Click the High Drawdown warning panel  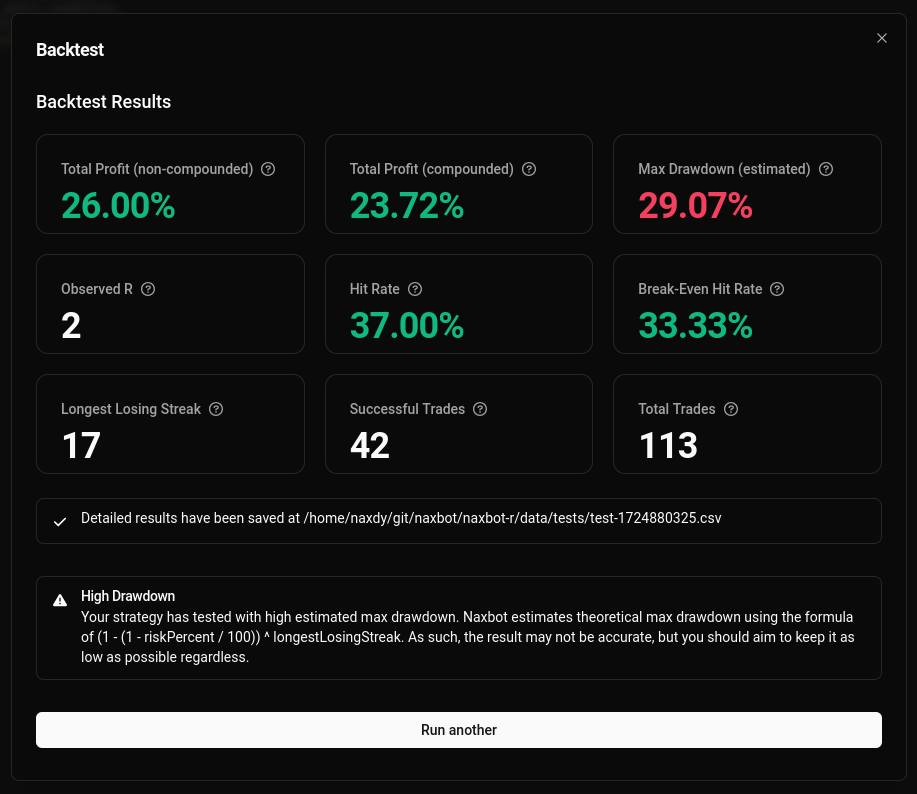pyautogui.click(x=459, y=627)
